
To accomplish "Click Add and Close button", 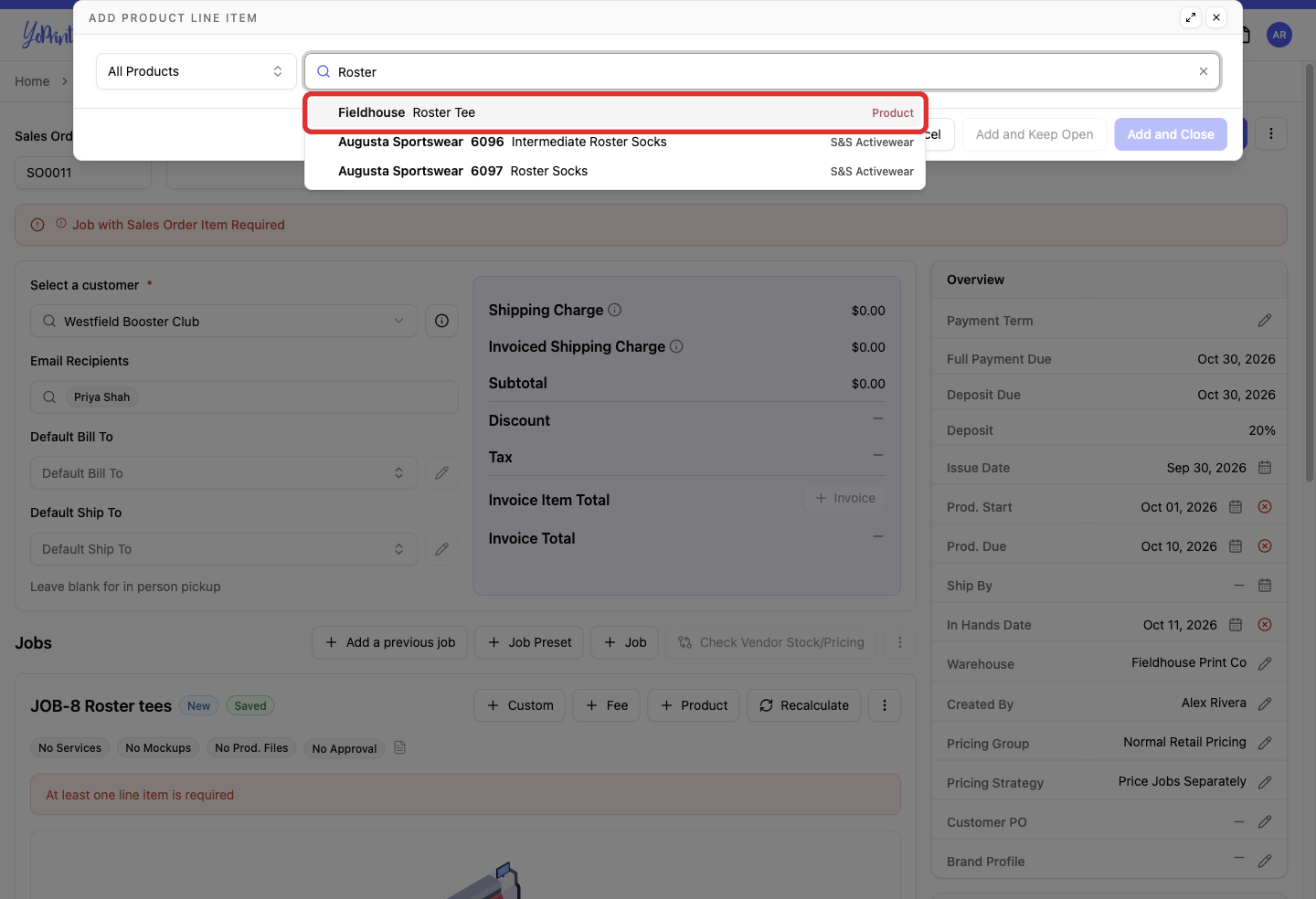I will point(1171,134).
